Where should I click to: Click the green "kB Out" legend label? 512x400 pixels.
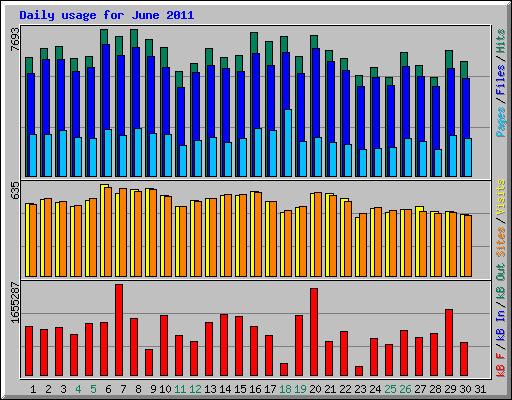click(501, 282)
